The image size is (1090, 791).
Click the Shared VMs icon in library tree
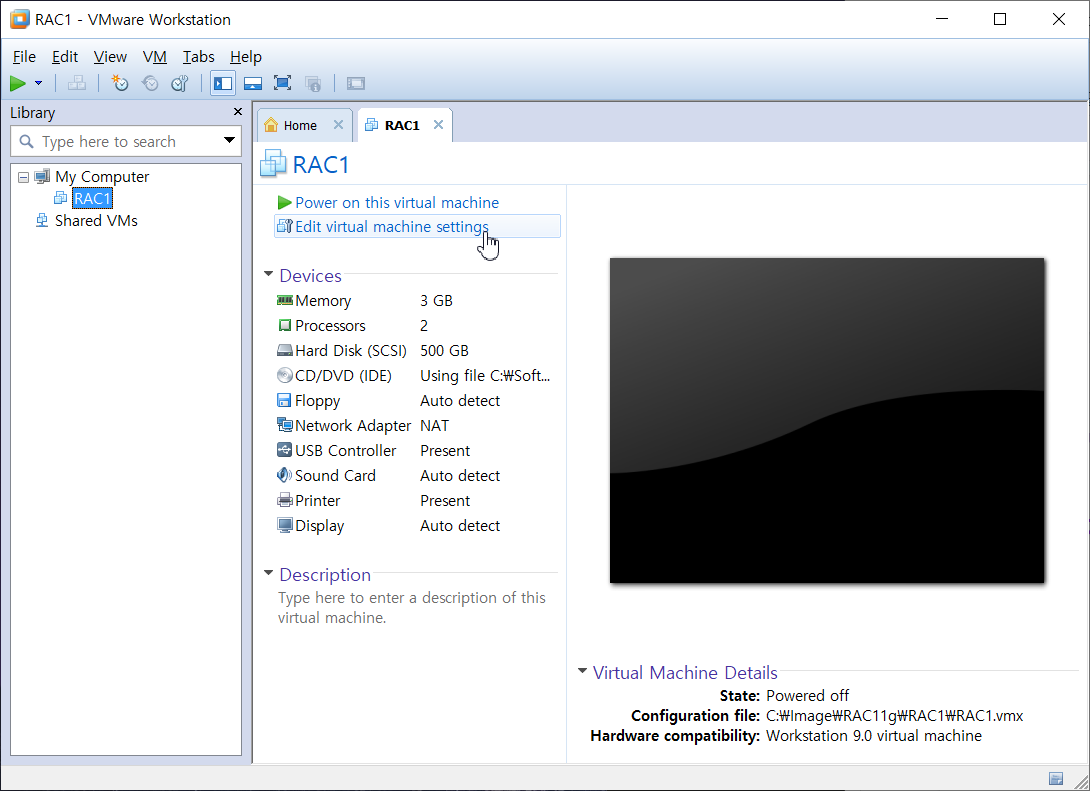[x=42, y=220]
